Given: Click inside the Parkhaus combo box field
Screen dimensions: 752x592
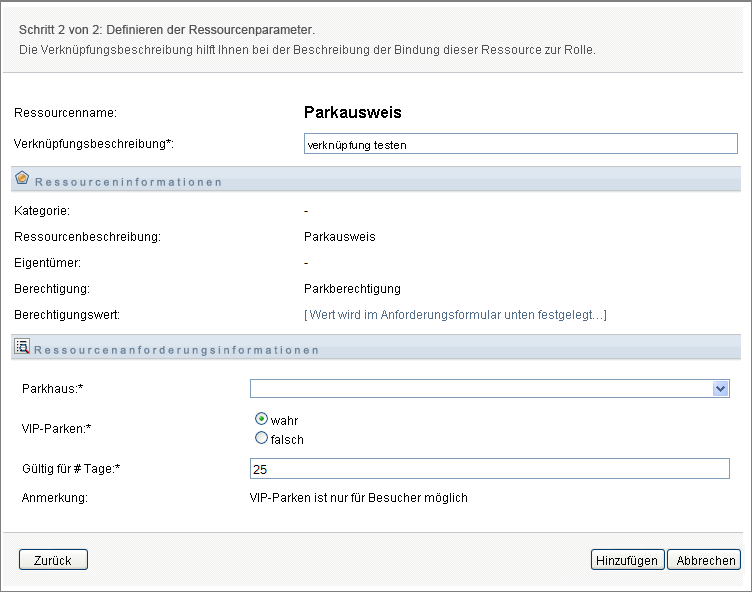Looking at the screenshot, I should 480,389.
